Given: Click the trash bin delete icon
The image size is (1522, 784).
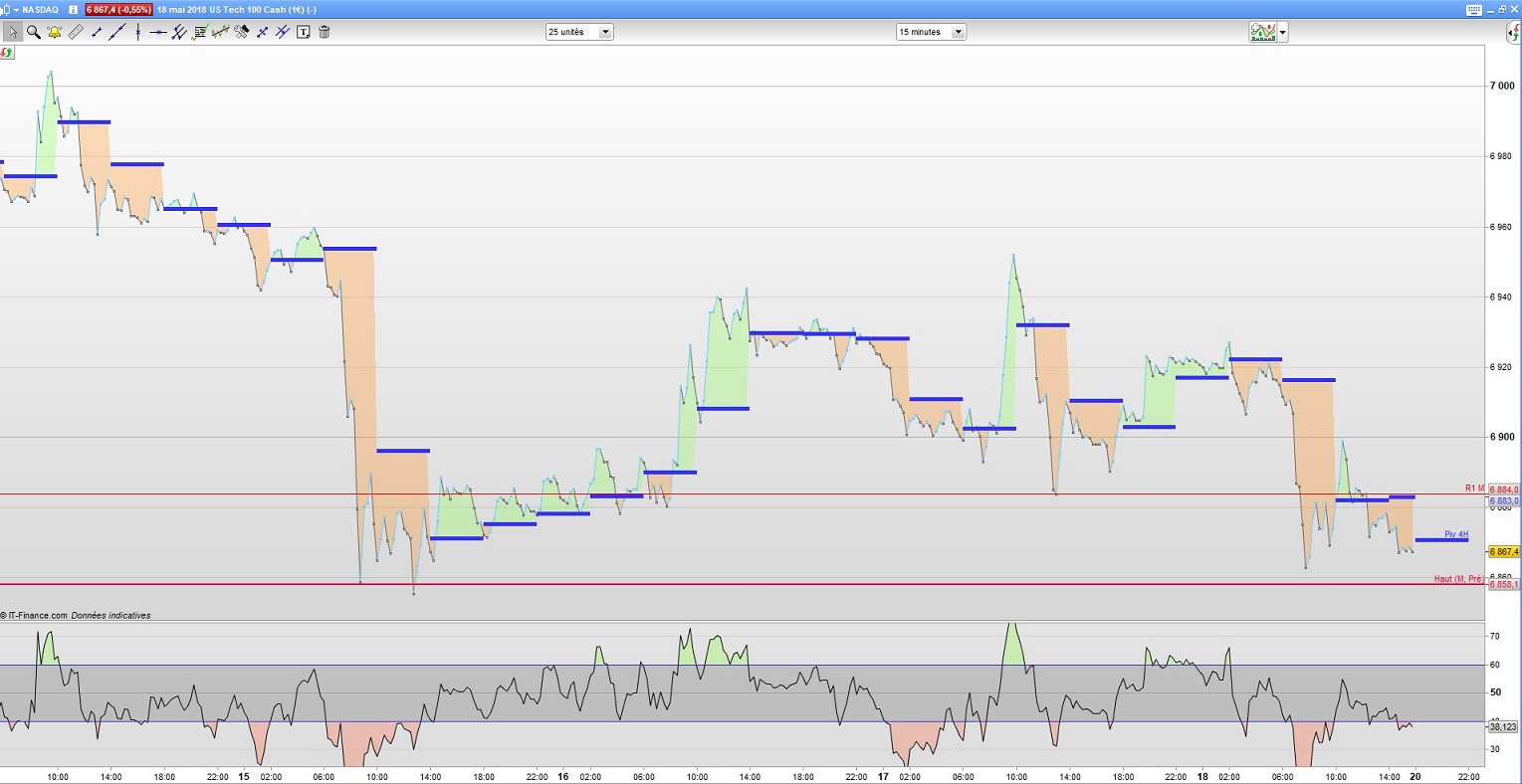Looking at the screenshot, I should 325,32.
